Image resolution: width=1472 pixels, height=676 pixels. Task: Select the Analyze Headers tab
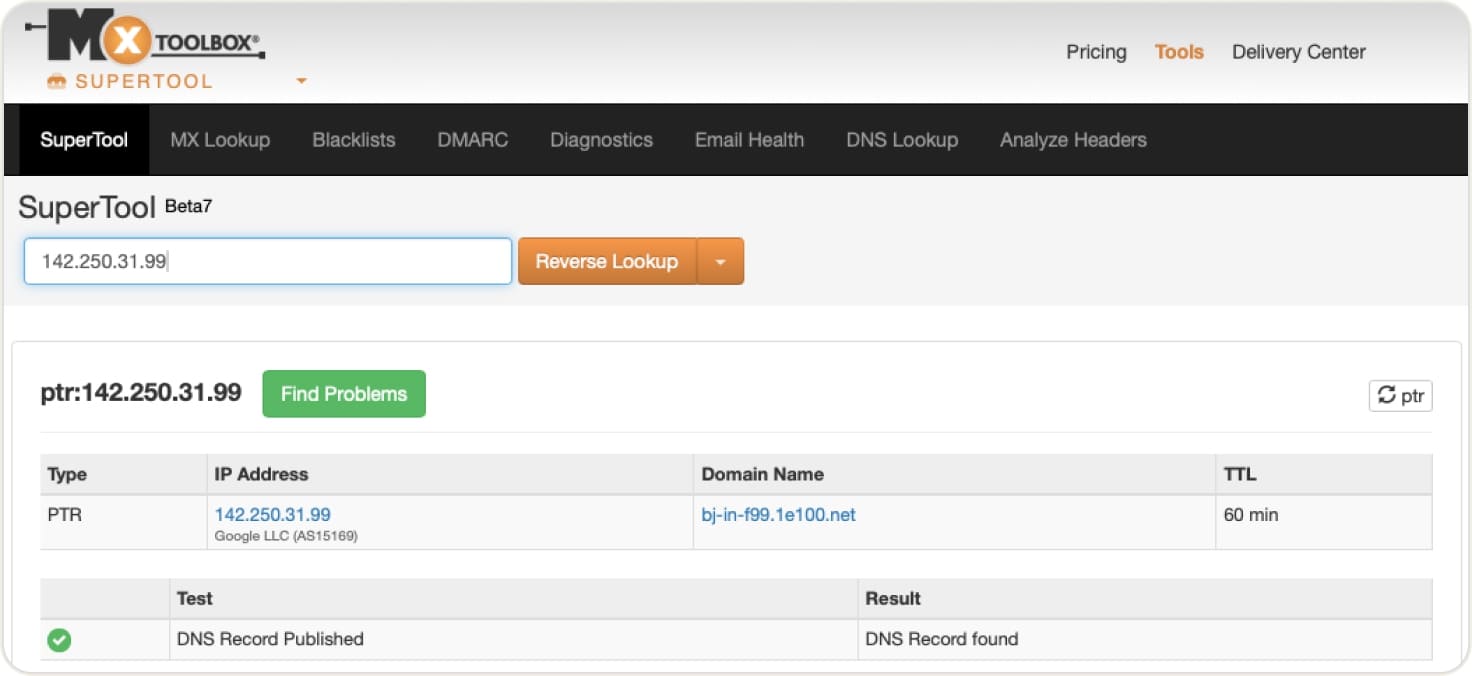(1073, 140)
